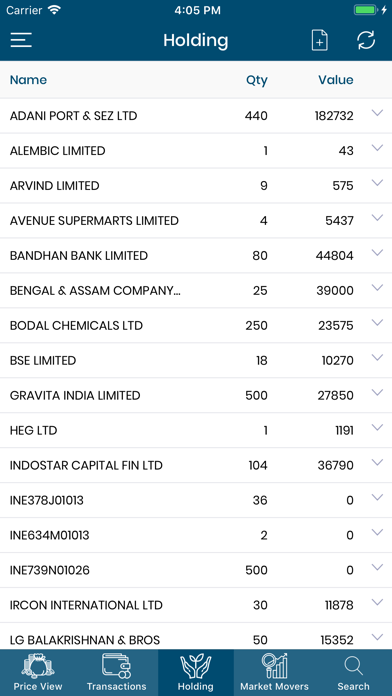Screen dimensions: 392x696
Task: Select the GRAVITA INDIA LIMITED holding
Action: pos(196,395)
